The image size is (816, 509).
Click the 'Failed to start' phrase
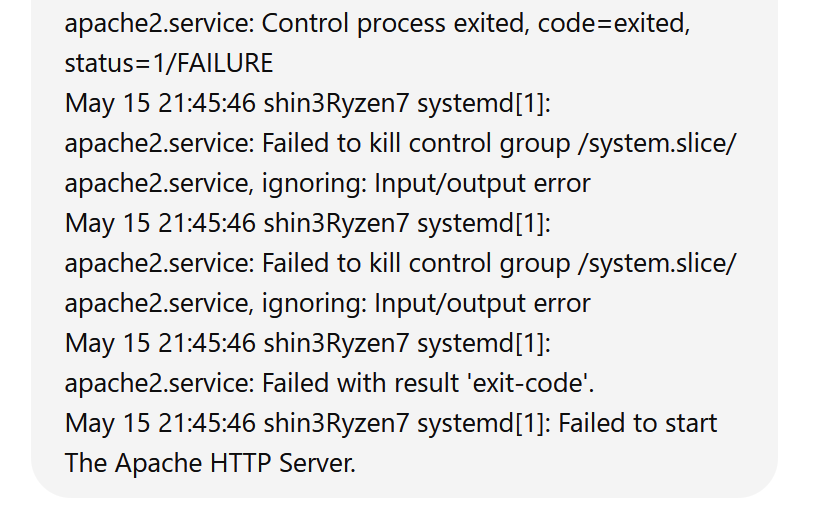tap(638, 423)
